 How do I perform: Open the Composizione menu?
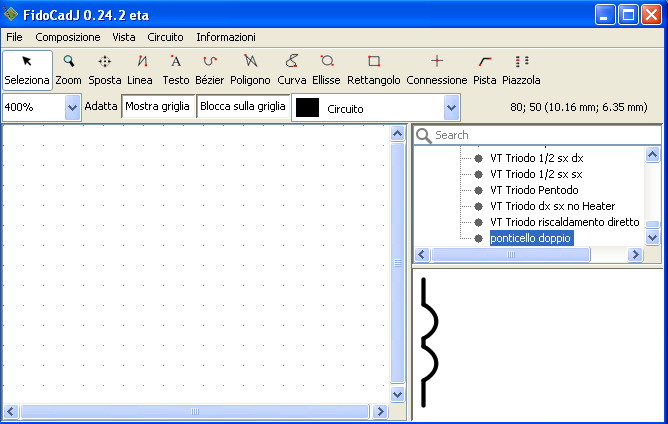(x=68, y=37)
